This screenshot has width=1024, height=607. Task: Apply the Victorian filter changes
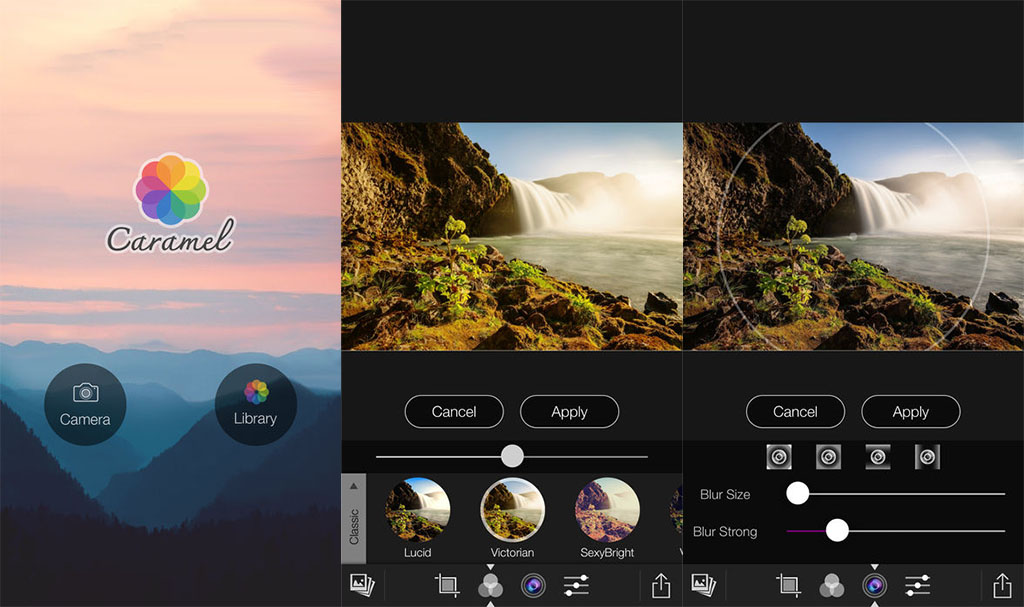pyautogui.click(x=569, y=412)
